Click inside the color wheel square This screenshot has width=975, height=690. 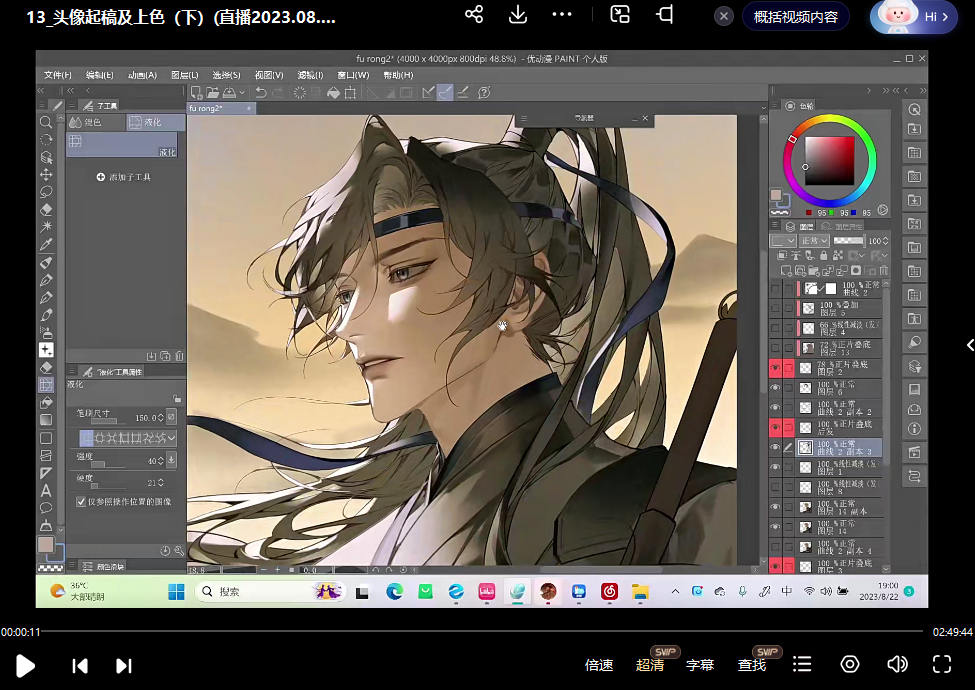tap(830, 160)
